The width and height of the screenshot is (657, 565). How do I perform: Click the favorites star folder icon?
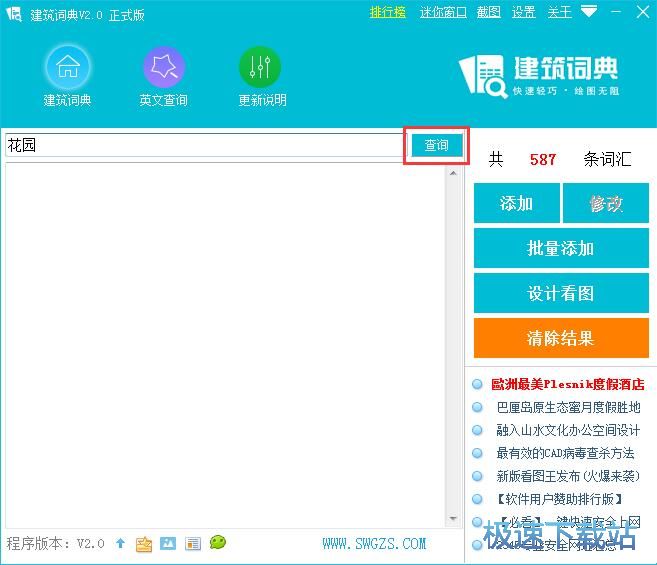[x=144, y=543]
